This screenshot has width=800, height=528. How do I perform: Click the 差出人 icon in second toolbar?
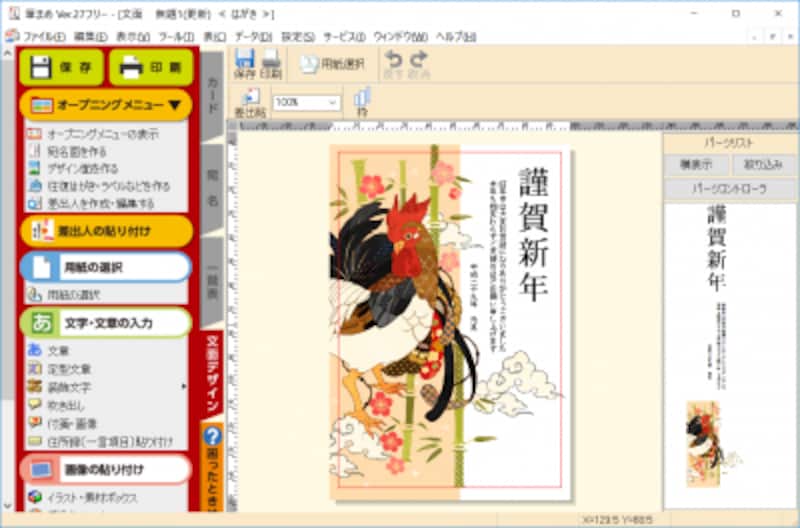[250, 103]
